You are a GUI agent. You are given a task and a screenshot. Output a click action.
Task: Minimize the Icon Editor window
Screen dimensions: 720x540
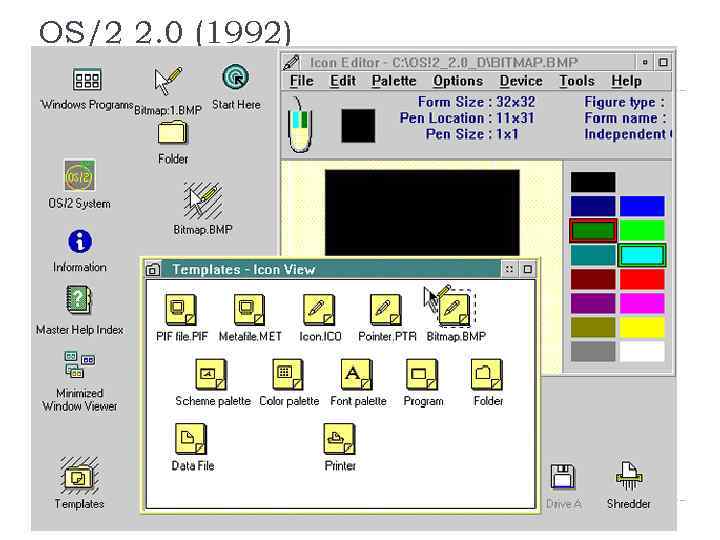point(645,62)
